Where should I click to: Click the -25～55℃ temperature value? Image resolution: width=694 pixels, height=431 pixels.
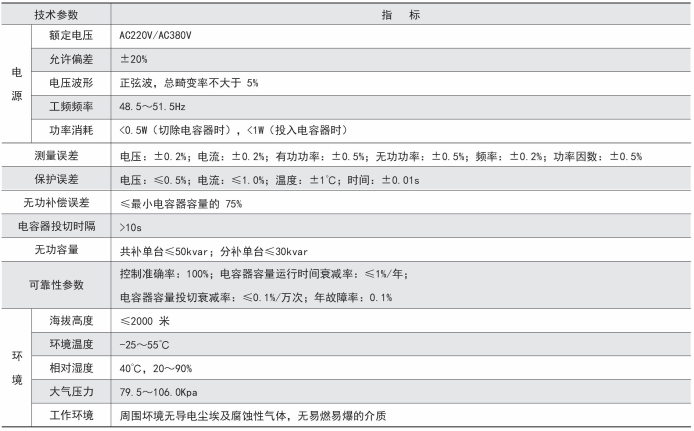click(x=147, y=344)
